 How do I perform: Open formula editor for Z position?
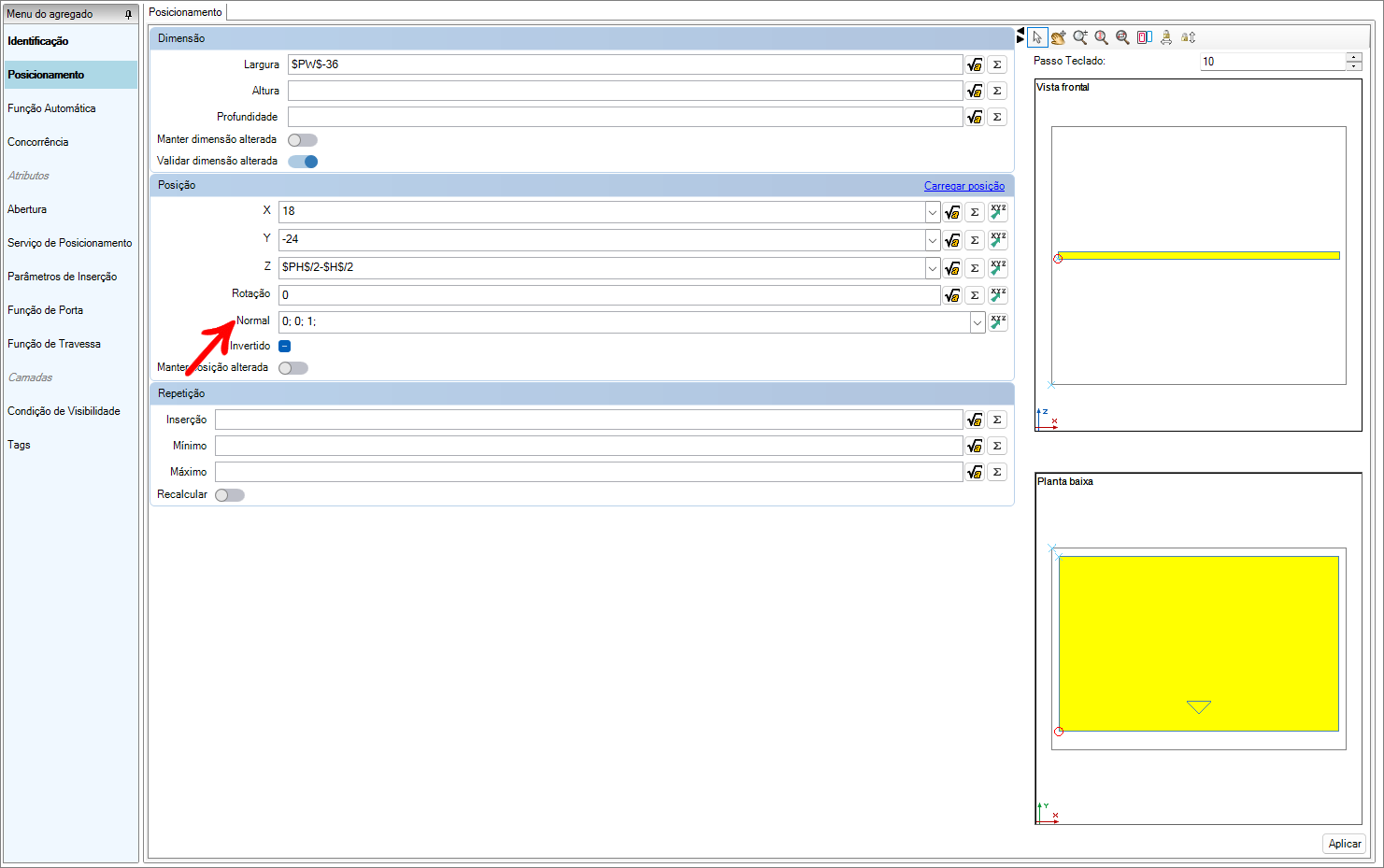tap(952, 268)
